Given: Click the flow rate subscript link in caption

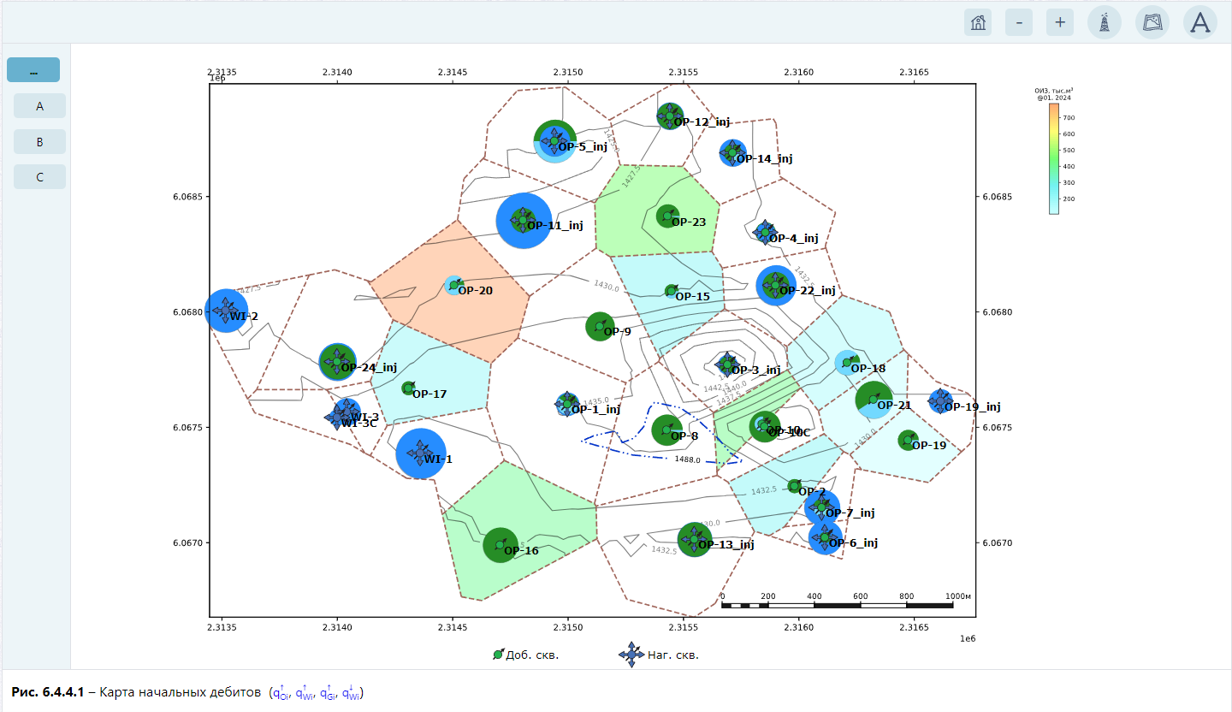Looking at the screenshot, I should click(x=317, y=693).
